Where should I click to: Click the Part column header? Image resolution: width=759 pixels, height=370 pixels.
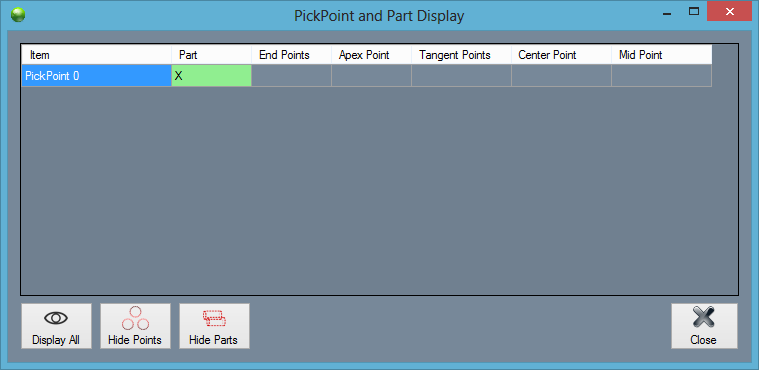pos(212,55)
